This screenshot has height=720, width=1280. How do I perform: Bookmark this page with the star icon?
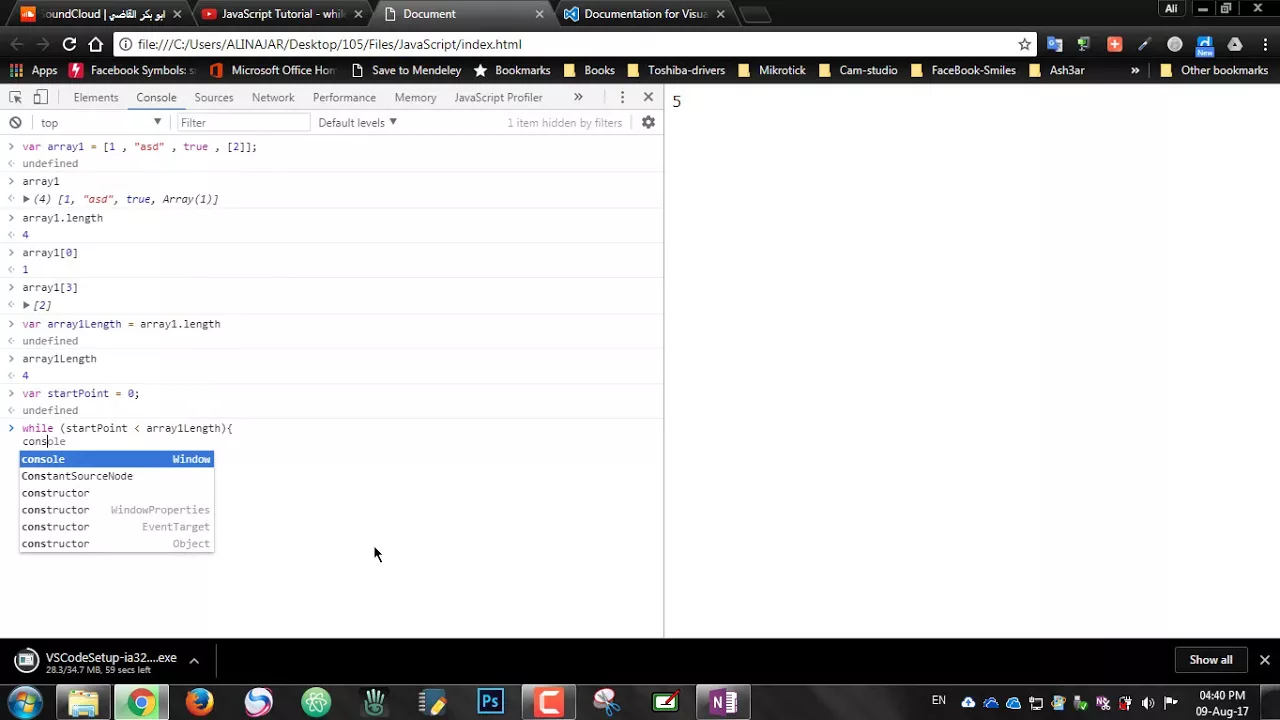tap(1024, 44)
